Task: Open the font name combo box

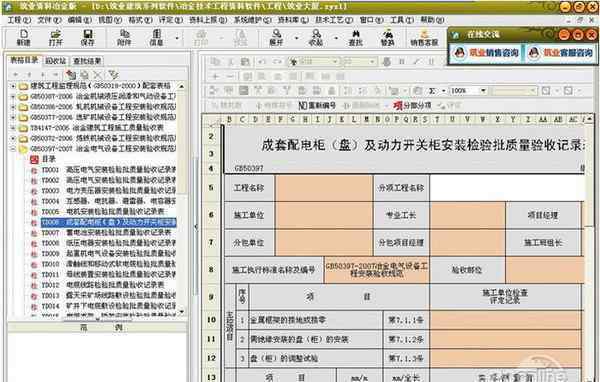Action: pyautogui.click(x=313, y=61)
